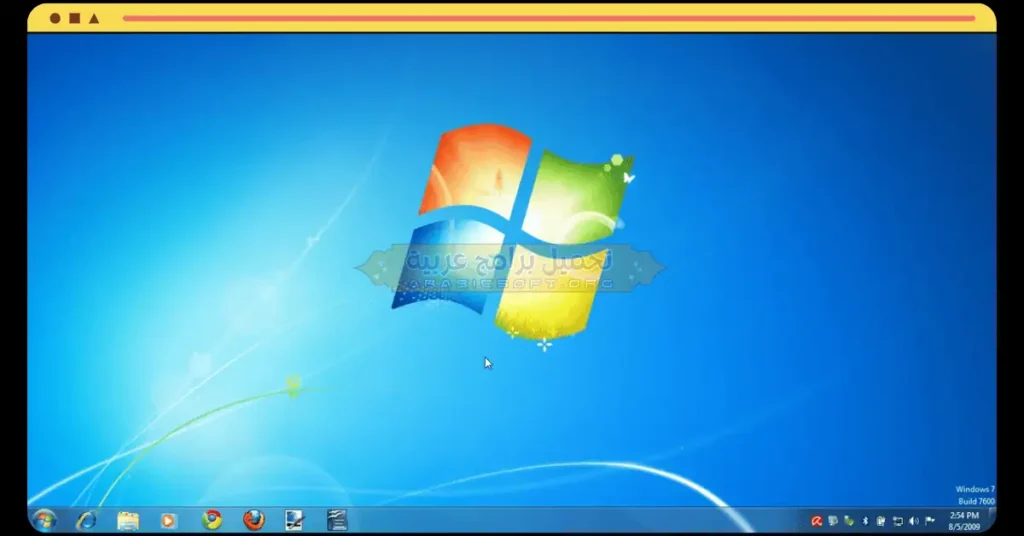Open the volume speaker tray icon
This screenshot has height=536, width=1024.
pos(914,521)
